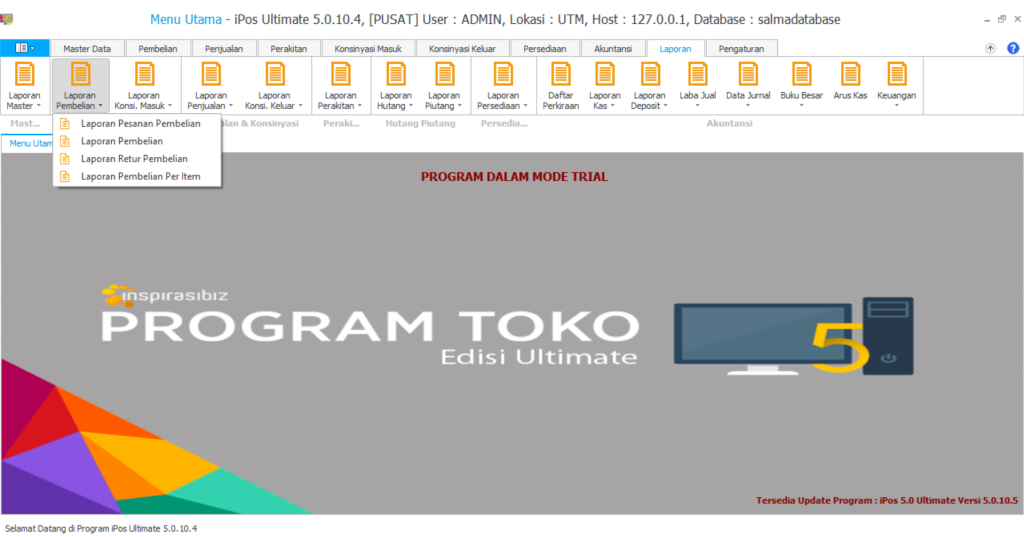Click the Keuangan report icon
The height and width of the screenshot is (537, 1024).
coord(896,86)
